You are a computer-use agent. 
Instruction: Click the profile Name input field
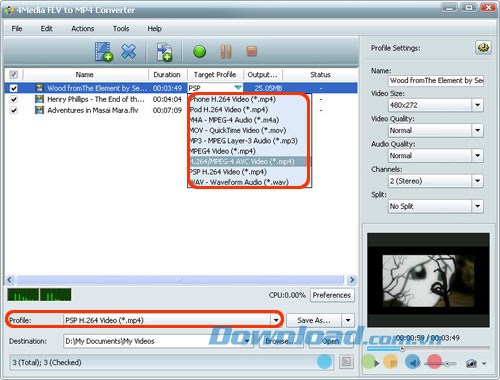(436, 80)
